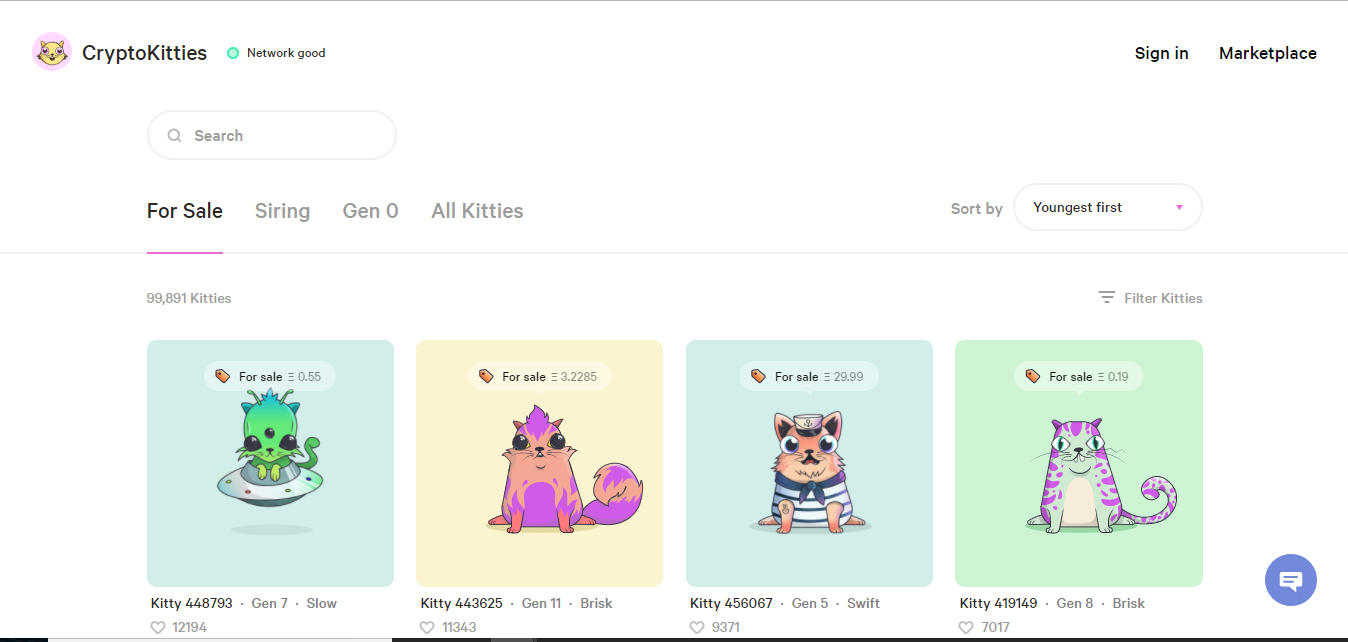
Task: Click the green Network good status dot
Action: [x=233, y=53]
